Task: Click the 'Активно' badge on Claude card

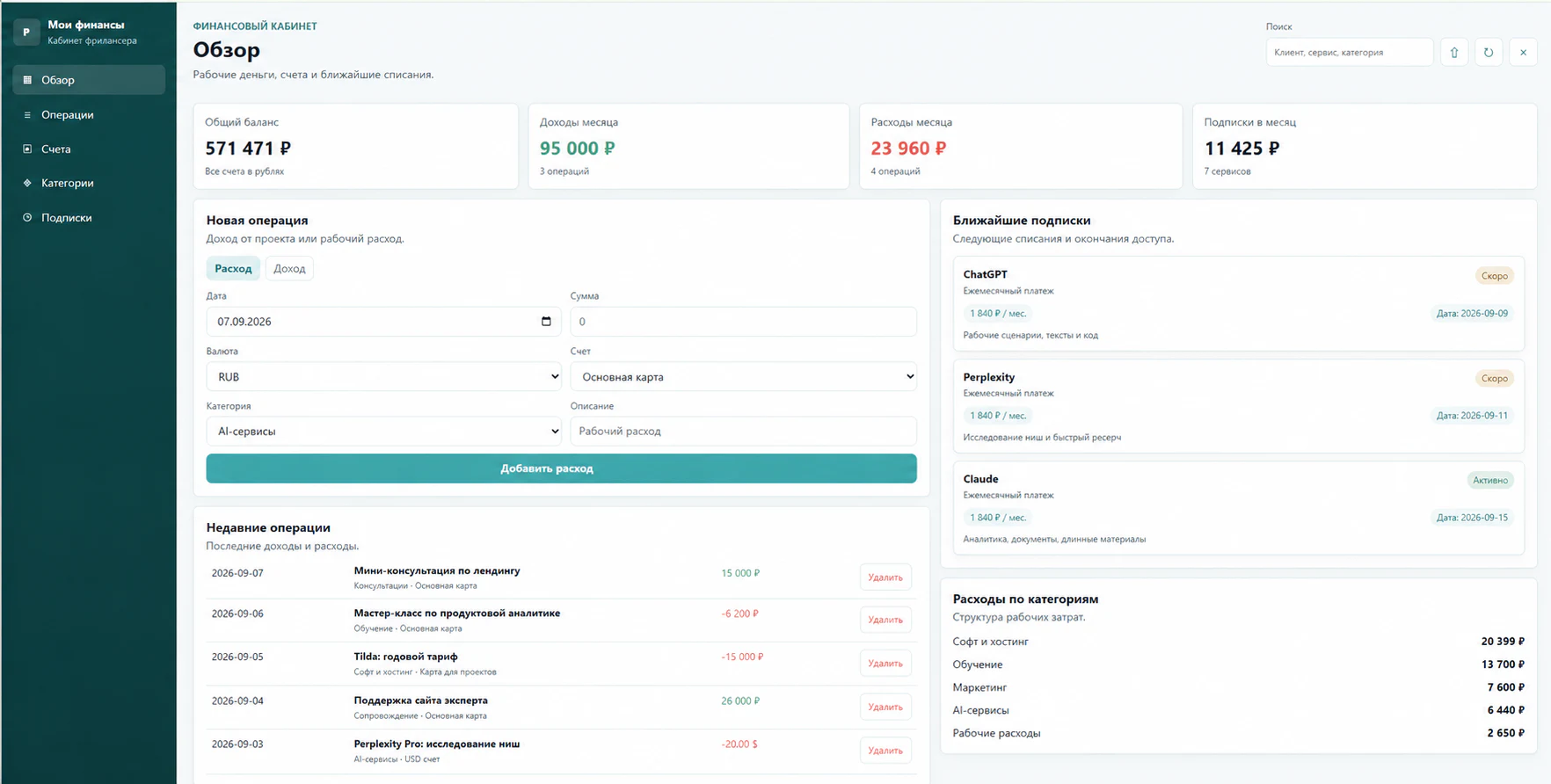Action: (1490, 480)
